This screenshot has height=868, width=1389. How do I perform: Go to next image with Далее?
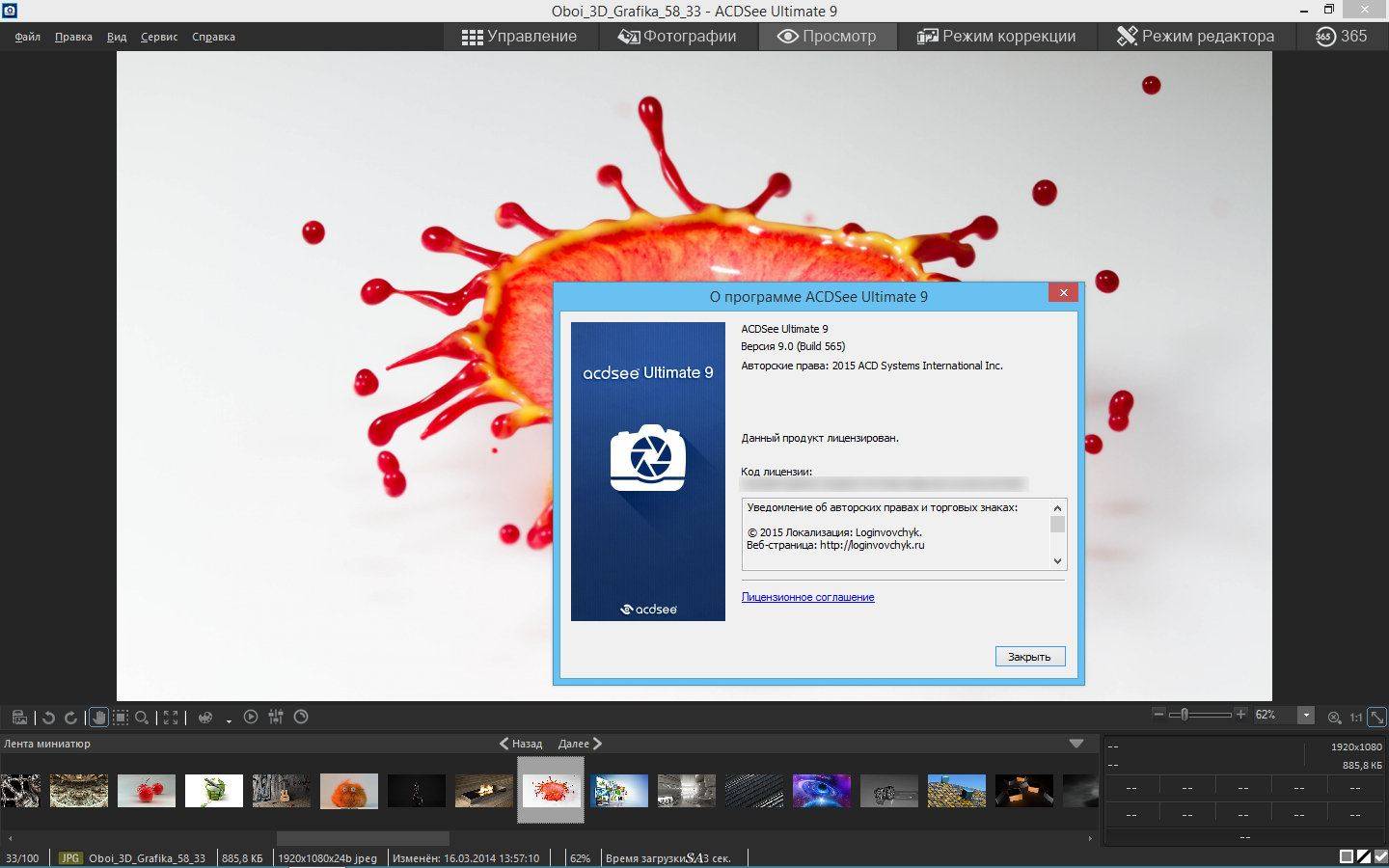(580, 744)
